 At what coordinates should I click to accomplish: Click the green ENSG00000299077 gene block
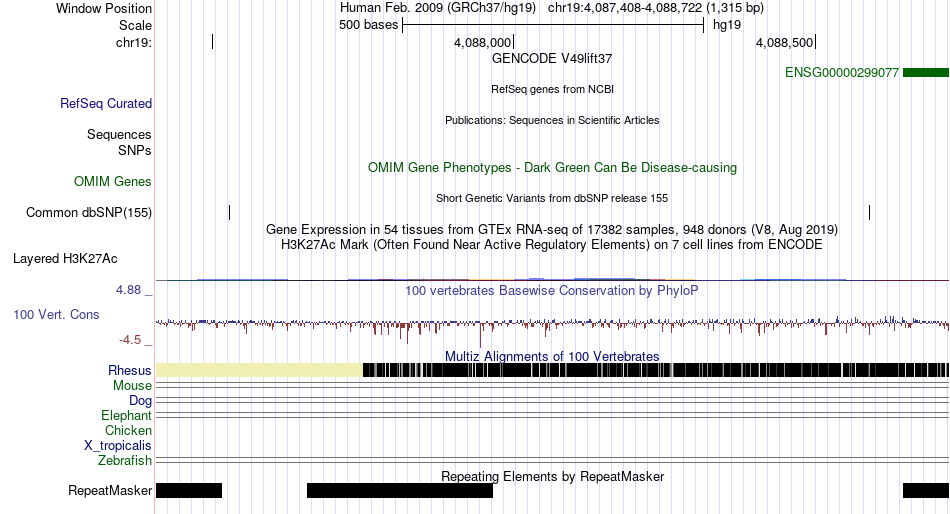coord(926,73)
